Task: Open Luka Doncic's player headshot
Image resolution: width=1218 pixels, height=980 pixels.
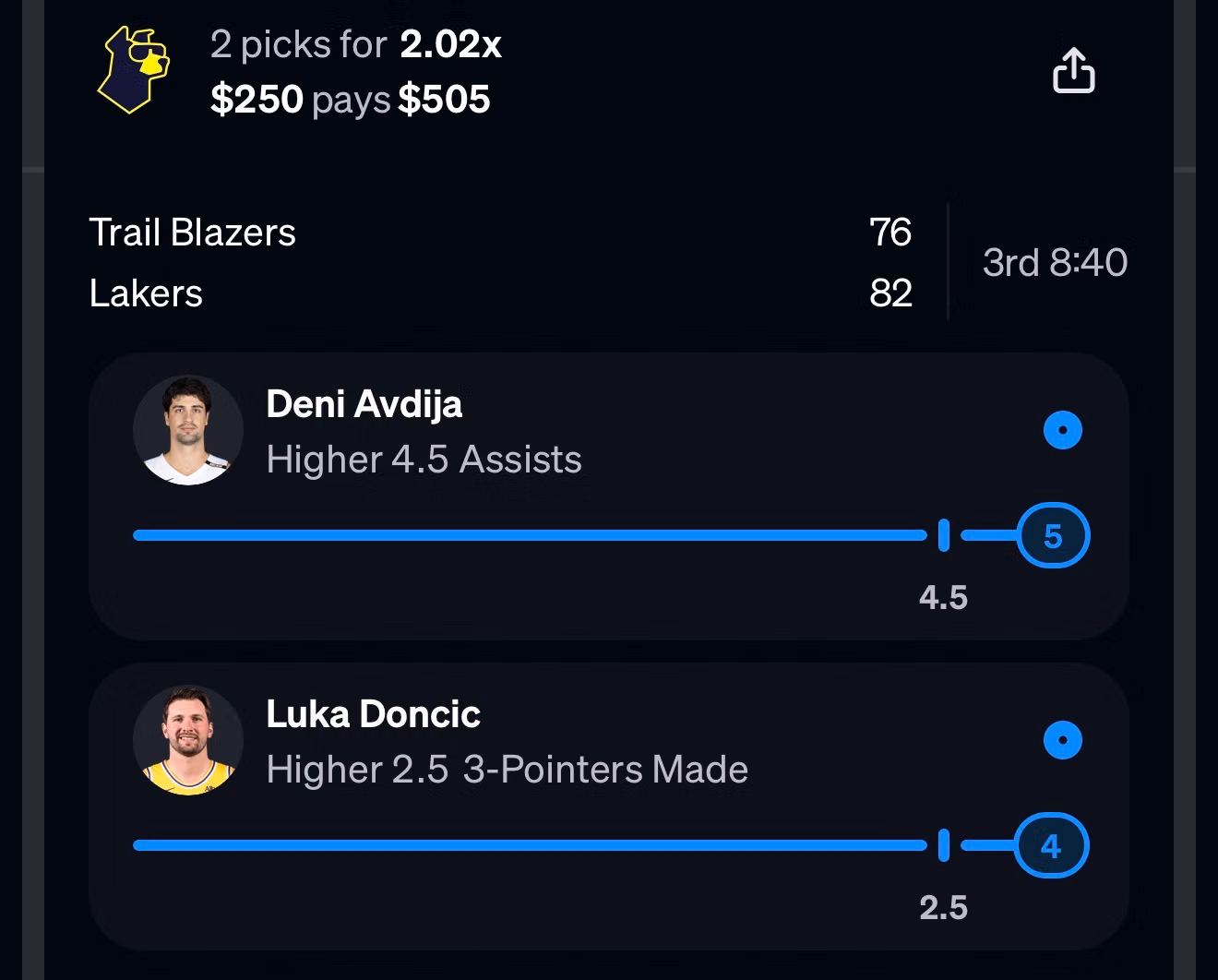Action: pos(188,740)
